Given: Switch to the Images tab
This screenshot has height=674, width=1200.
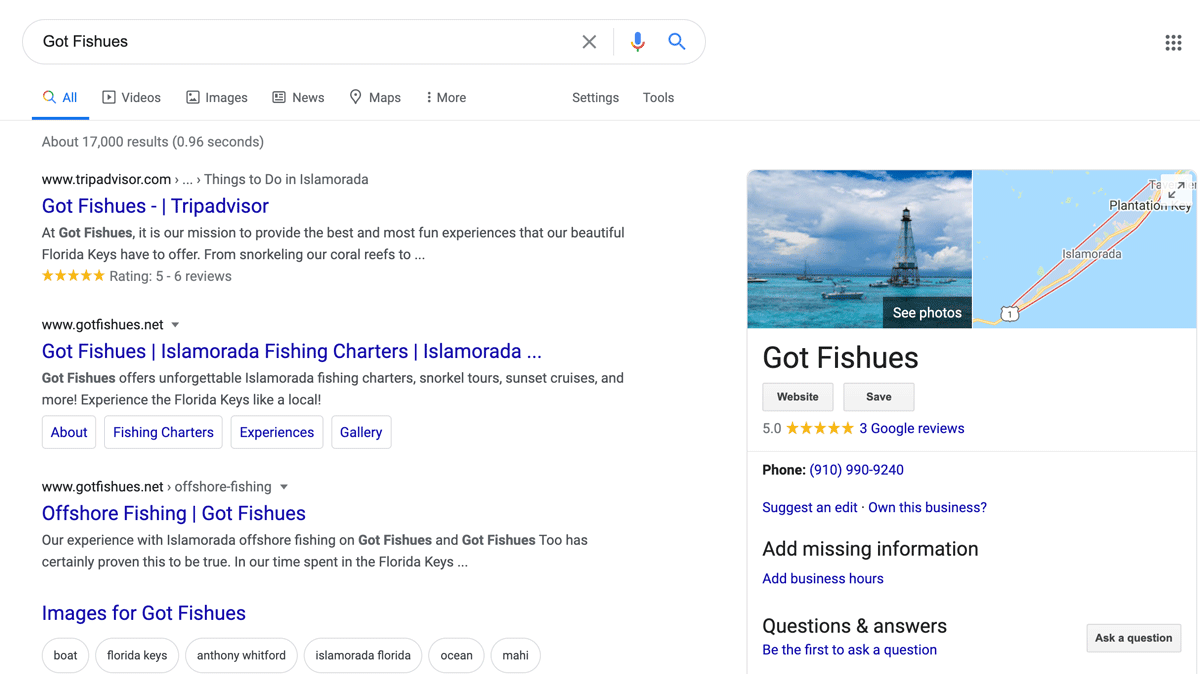Looking at the screenshot, I should tap(216, 98).
